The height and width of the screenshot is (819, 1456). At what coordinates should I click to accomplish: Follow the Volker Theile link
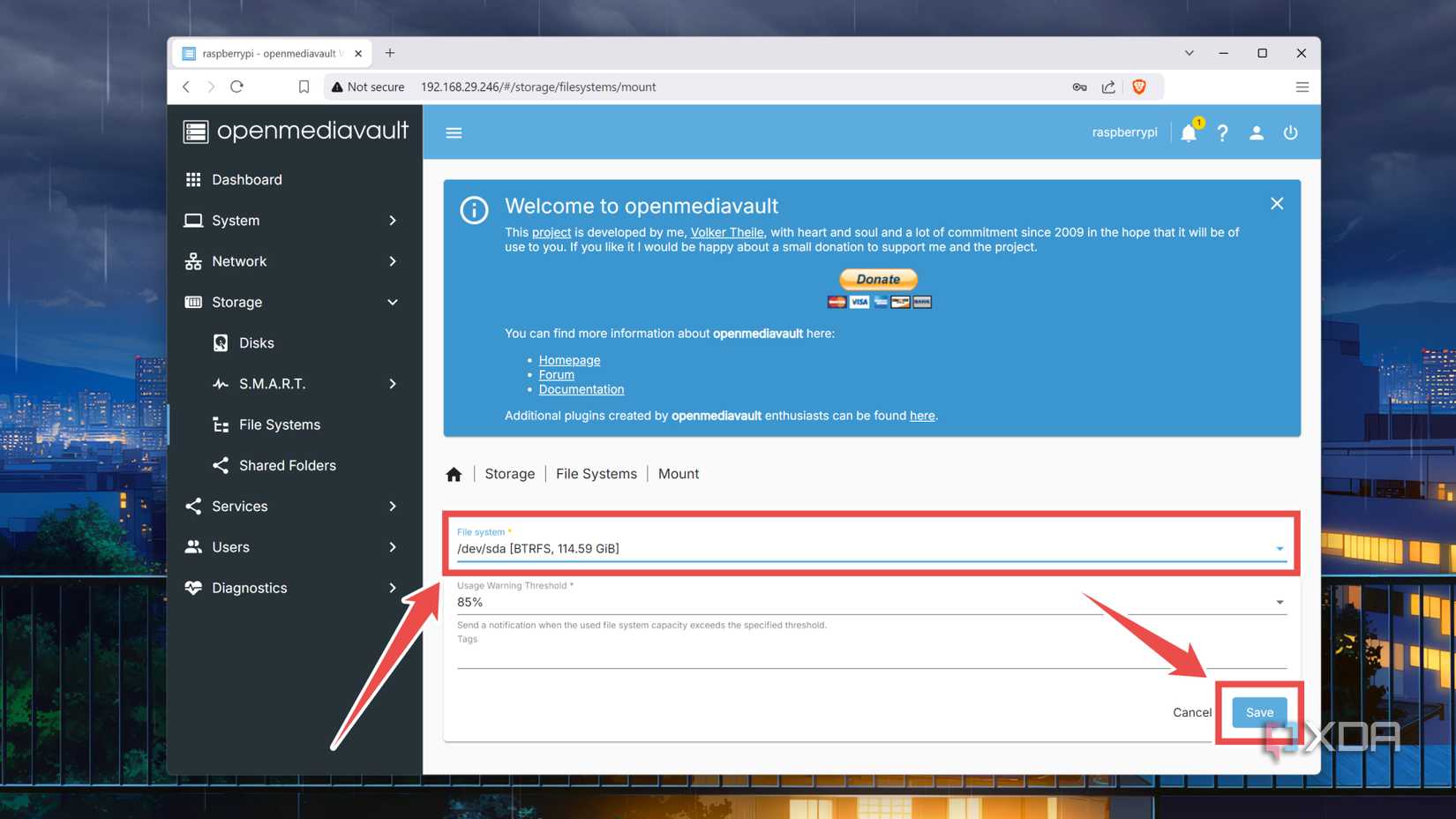(726, 232)
